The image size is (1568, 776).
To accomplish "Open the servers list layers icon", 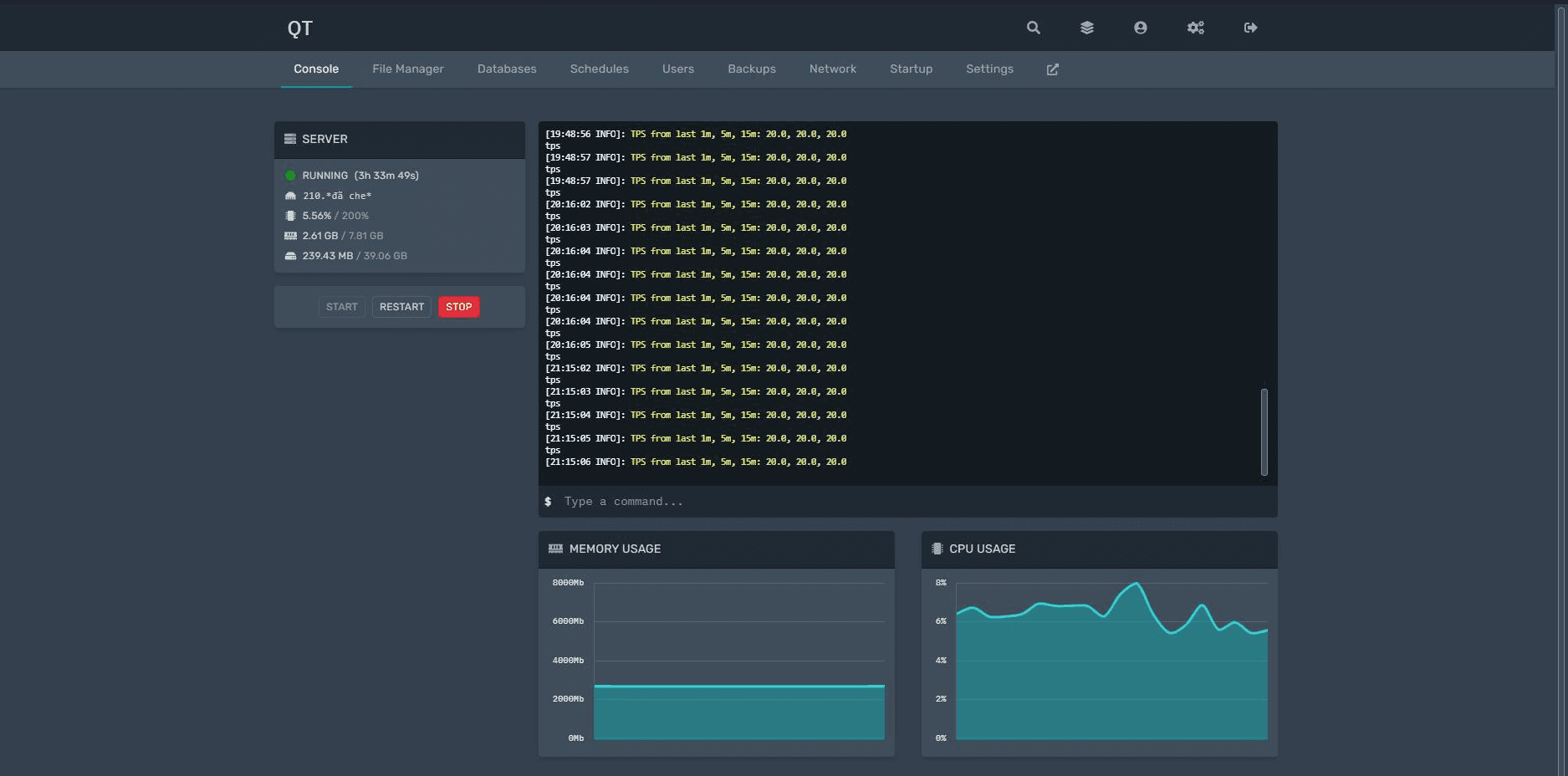I will pyautogui.click(x=1087, y=28).
